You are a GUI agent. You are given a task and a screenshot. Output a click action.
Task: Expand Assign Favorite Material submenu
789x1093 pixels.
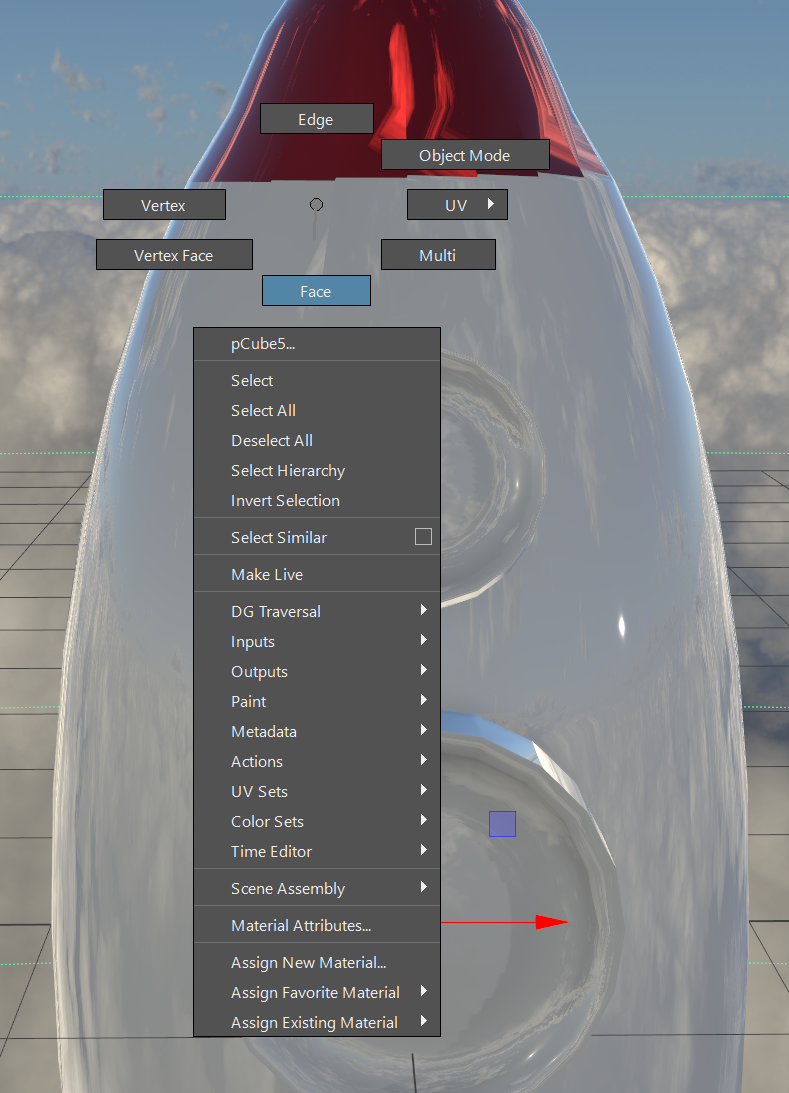pos(317,992)
